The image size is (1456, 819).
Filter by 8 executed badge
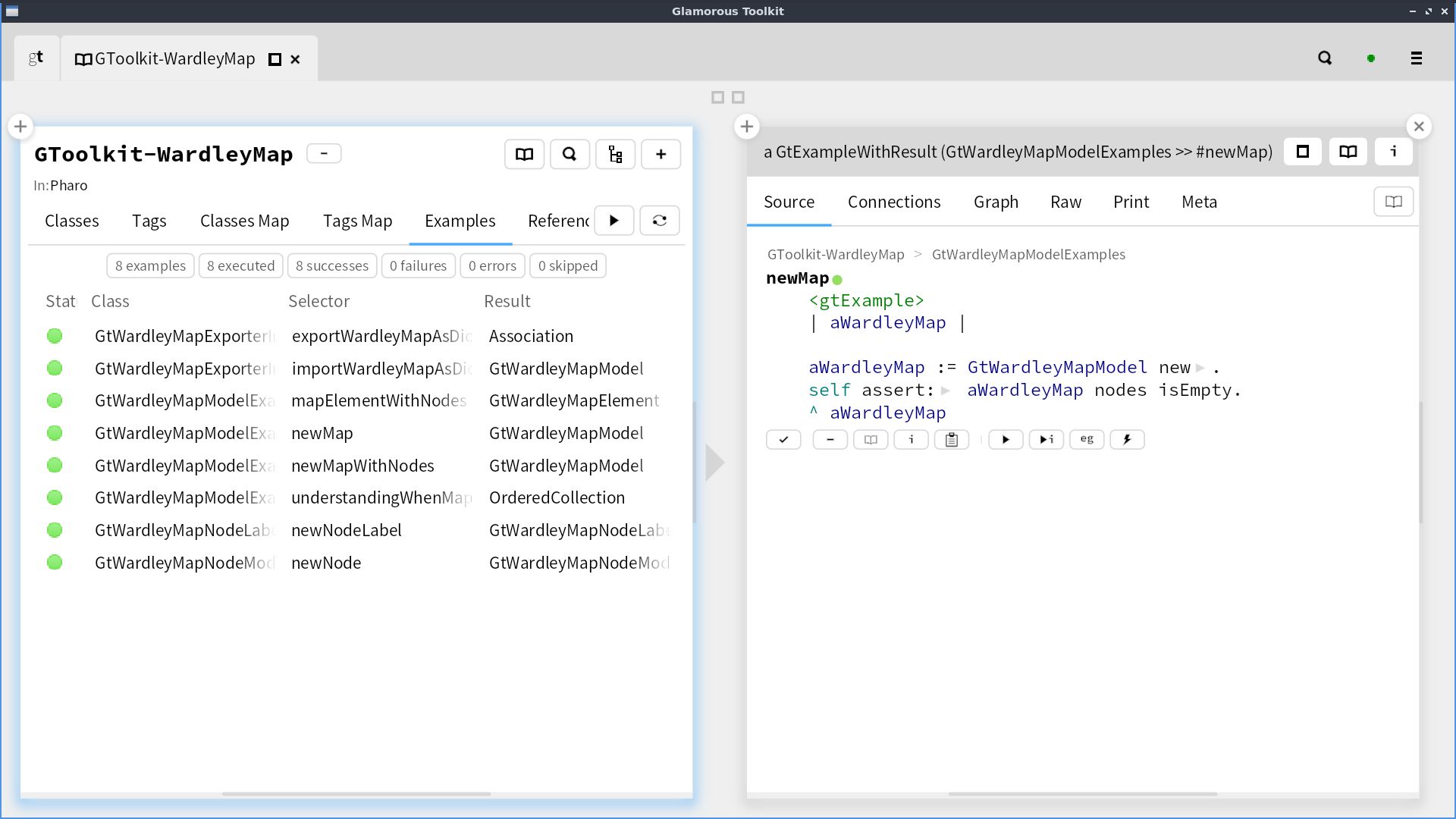240,266
